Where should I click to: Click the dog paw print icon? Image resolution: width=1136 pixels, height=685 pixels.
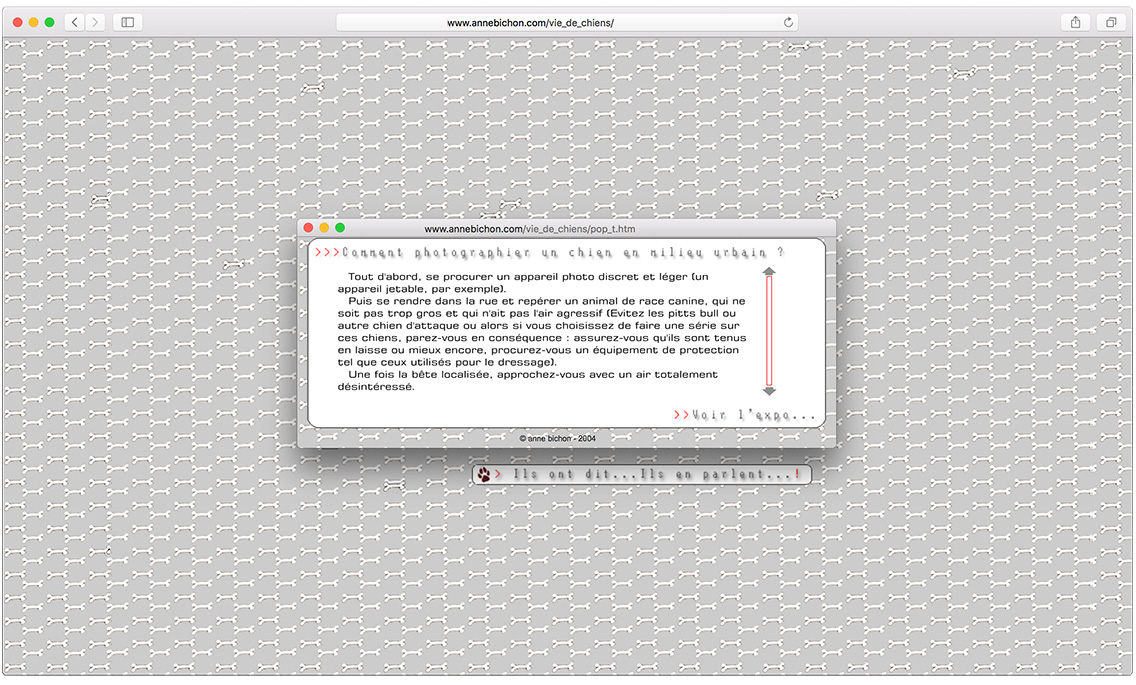(484, 475)
